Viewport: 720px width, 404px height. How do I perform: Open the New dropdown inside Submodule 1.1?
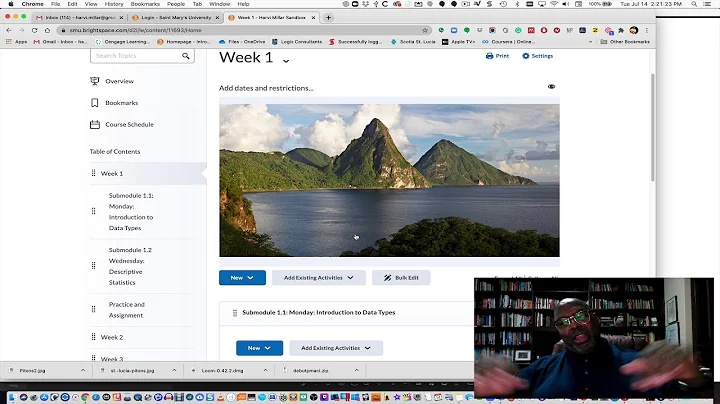coord(259,348)
